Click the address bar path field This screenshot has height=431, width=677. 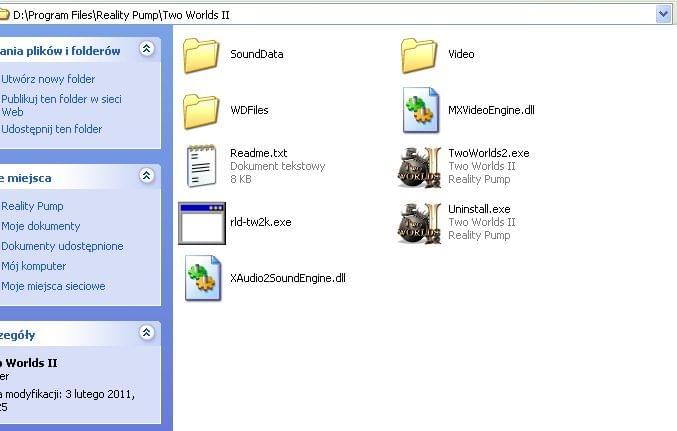coord(328,15)
